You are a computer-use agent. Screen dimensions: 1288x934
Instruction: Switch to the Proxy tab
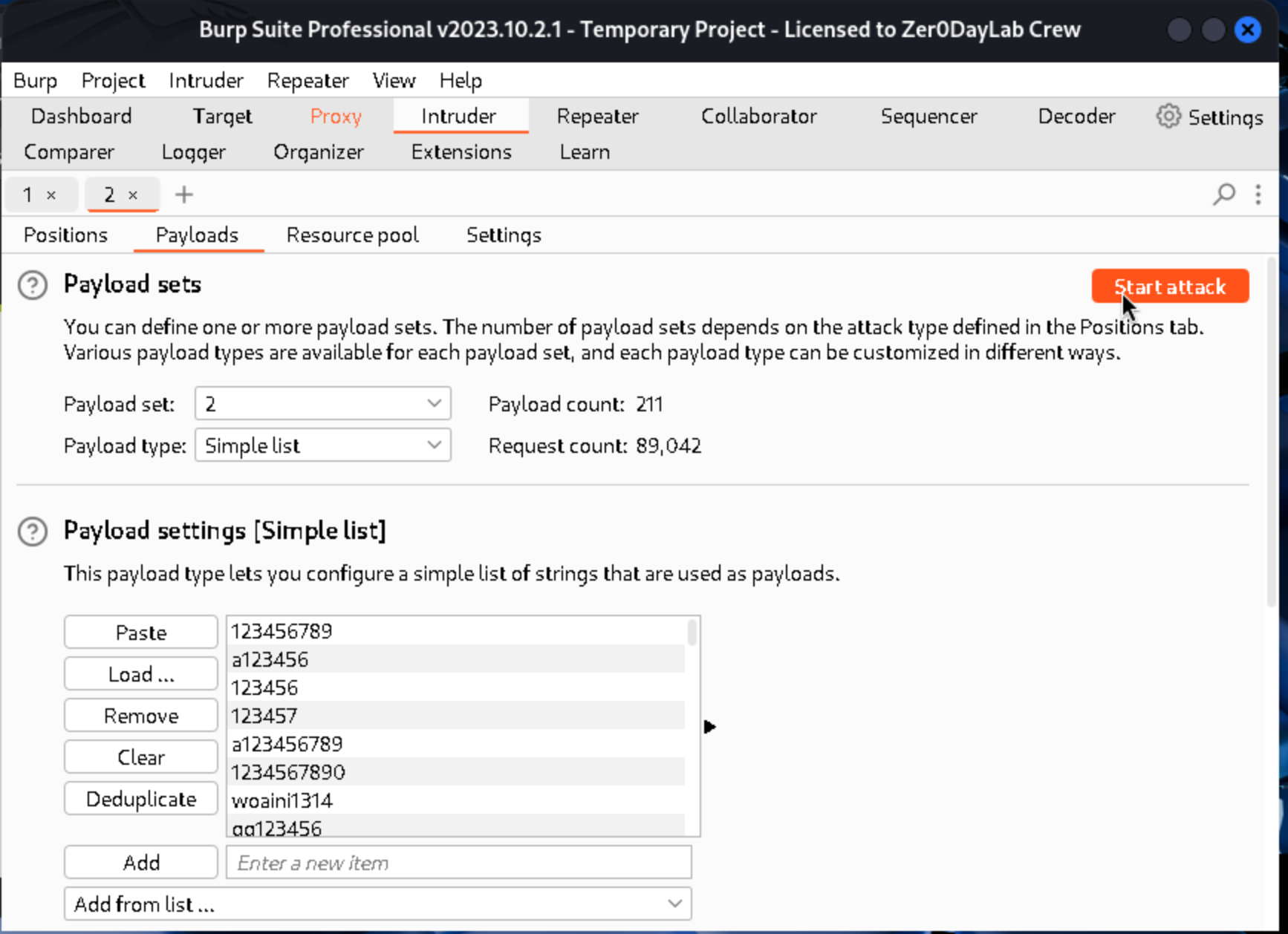(x=336, y=117)
